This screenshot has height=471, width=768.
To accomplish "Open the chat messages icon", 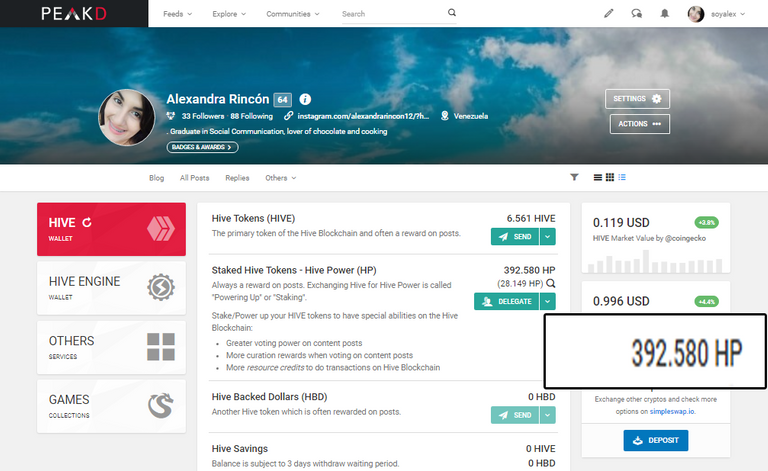I will (x=636, y=14).
